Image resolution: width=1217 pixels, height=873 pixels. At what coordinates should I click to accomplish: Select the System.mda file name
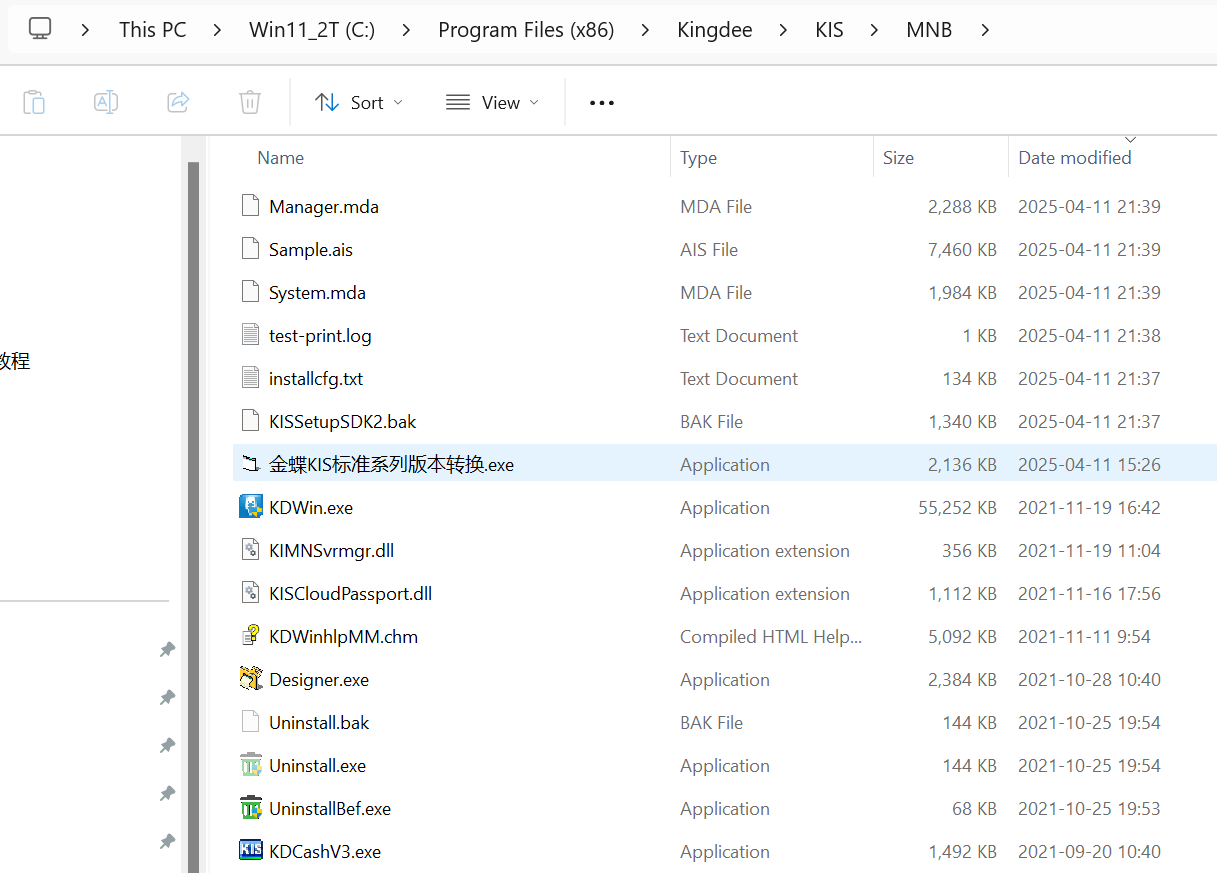tap(317, 292)
